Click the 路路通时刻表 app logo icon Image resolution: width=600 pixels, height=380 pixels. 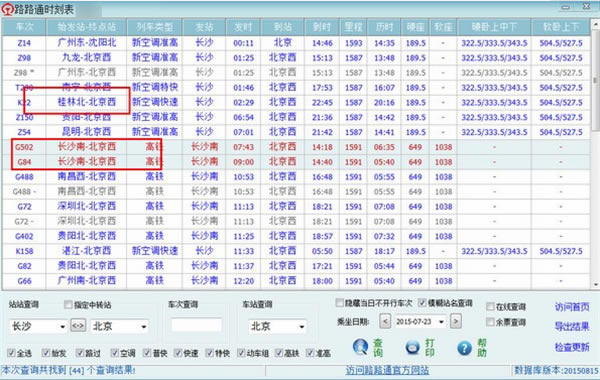click(x=7, y=9)
